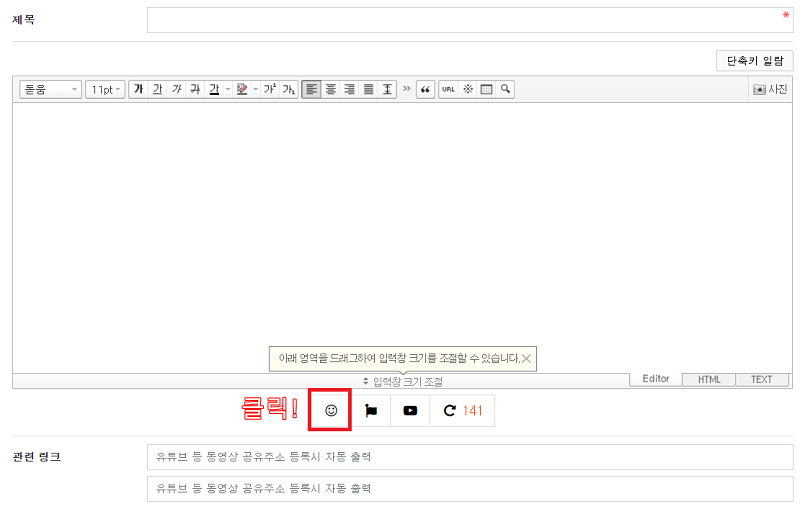Open background color dropdown arrow
The width and height of the screenshot is (800, 509).
tap(255, 89)
